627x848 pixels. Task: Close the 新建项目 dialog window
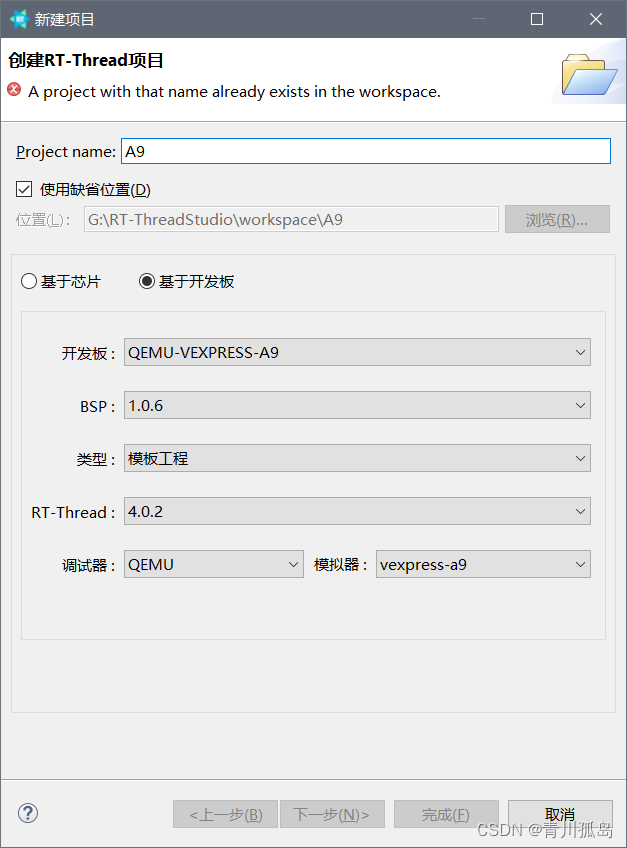tap(596, 19)
